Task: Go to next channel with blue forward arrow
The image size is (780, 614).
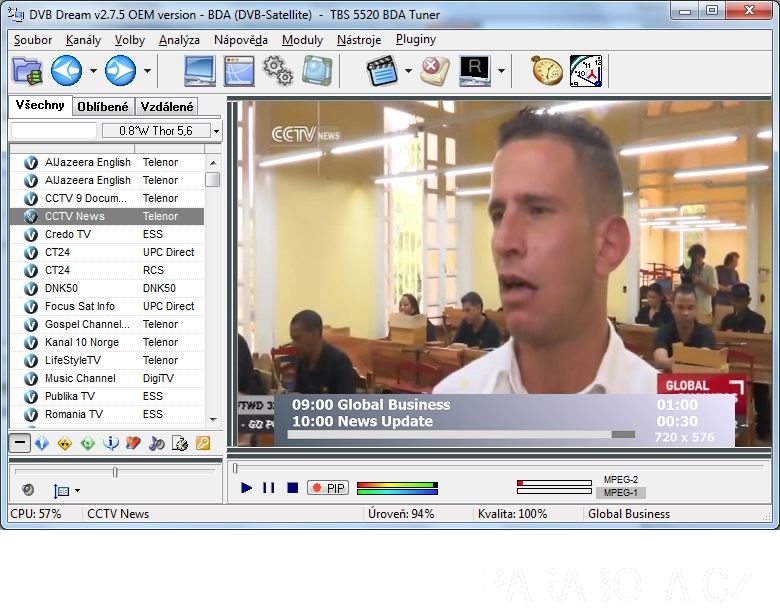Action: (x=120, y=71)
